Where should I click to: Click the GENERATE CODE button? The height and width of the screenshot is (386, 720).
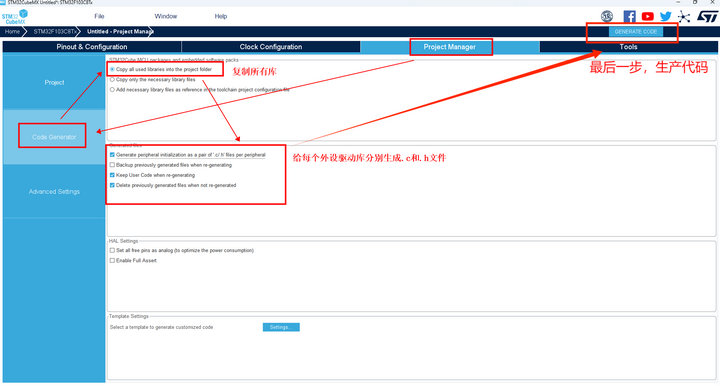[x=636, y=32]
